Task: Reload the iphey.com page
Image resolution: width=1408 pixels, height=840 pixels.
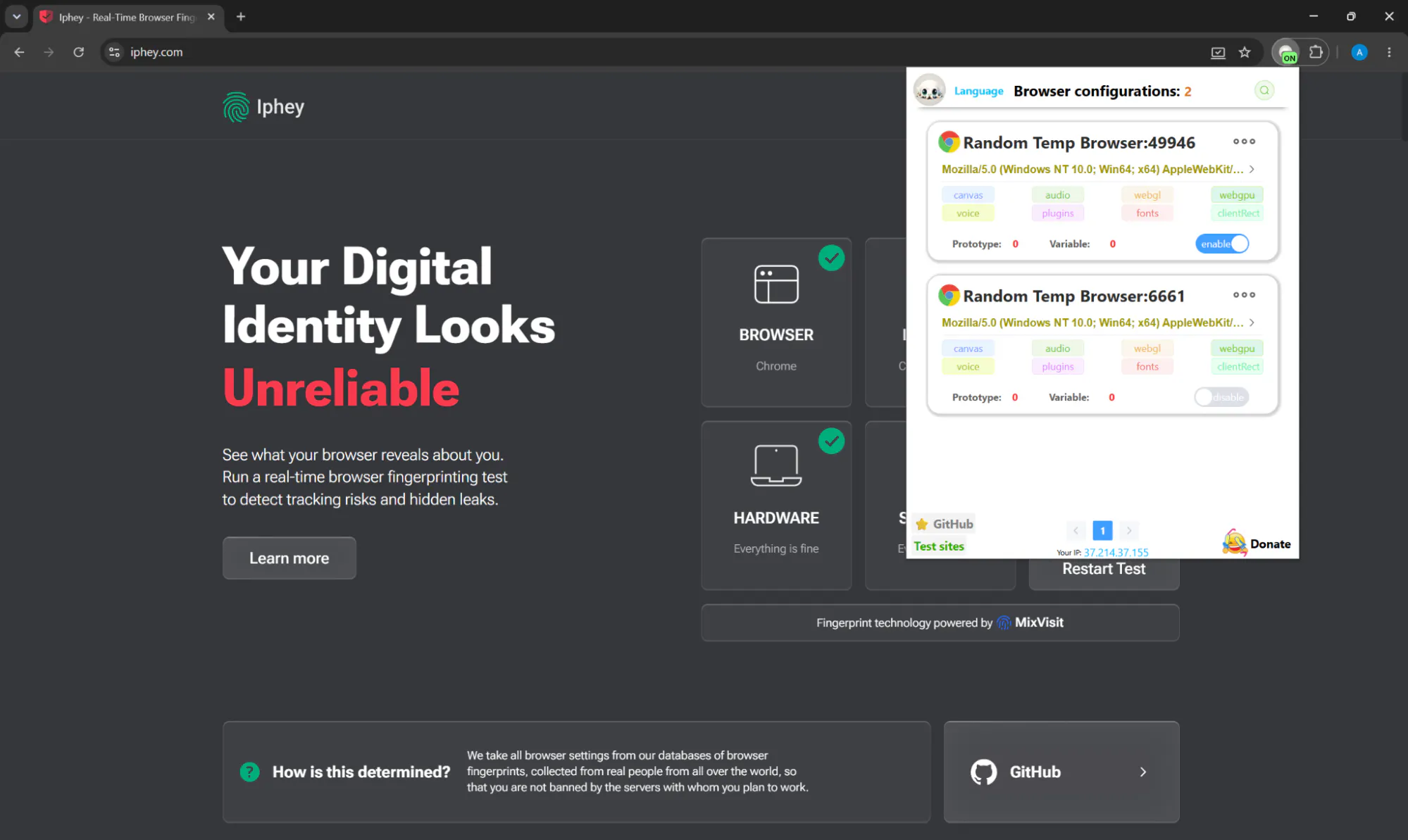Action: pos(78,52)
